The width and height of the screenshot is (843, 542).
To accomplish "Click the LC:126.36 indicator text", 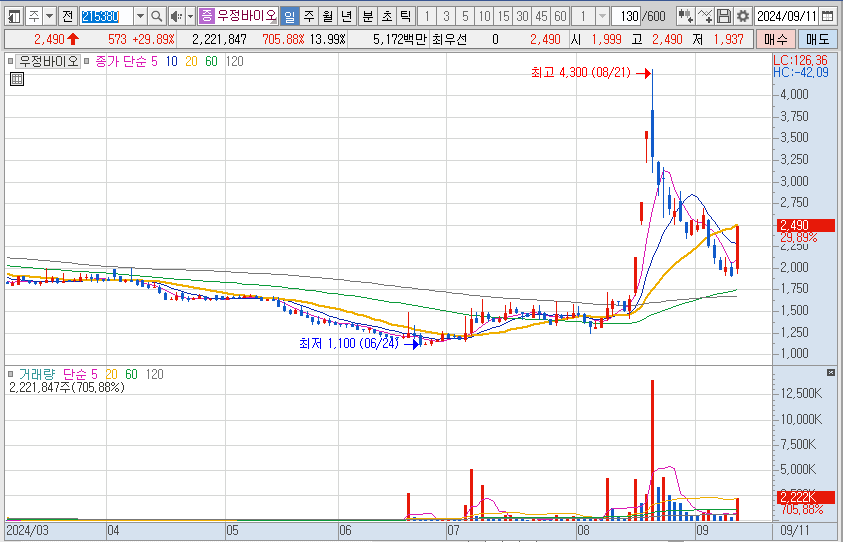I will [x=801, y=60].
